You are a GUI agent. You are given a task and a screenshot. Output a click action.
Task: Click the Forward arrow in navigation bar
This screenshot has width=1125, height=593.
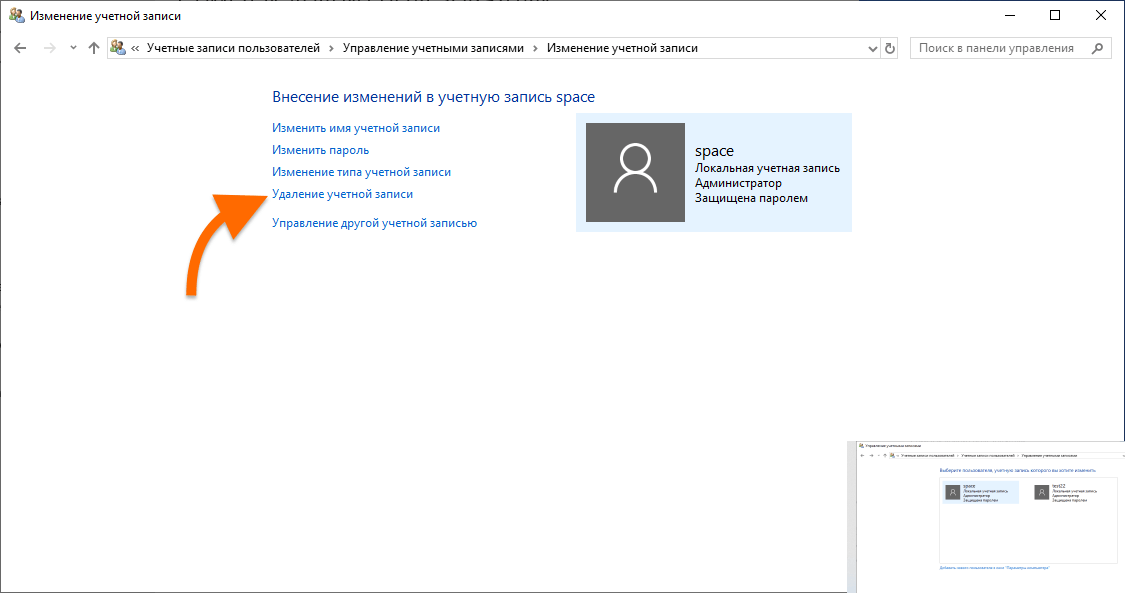[x=50, y=48]
